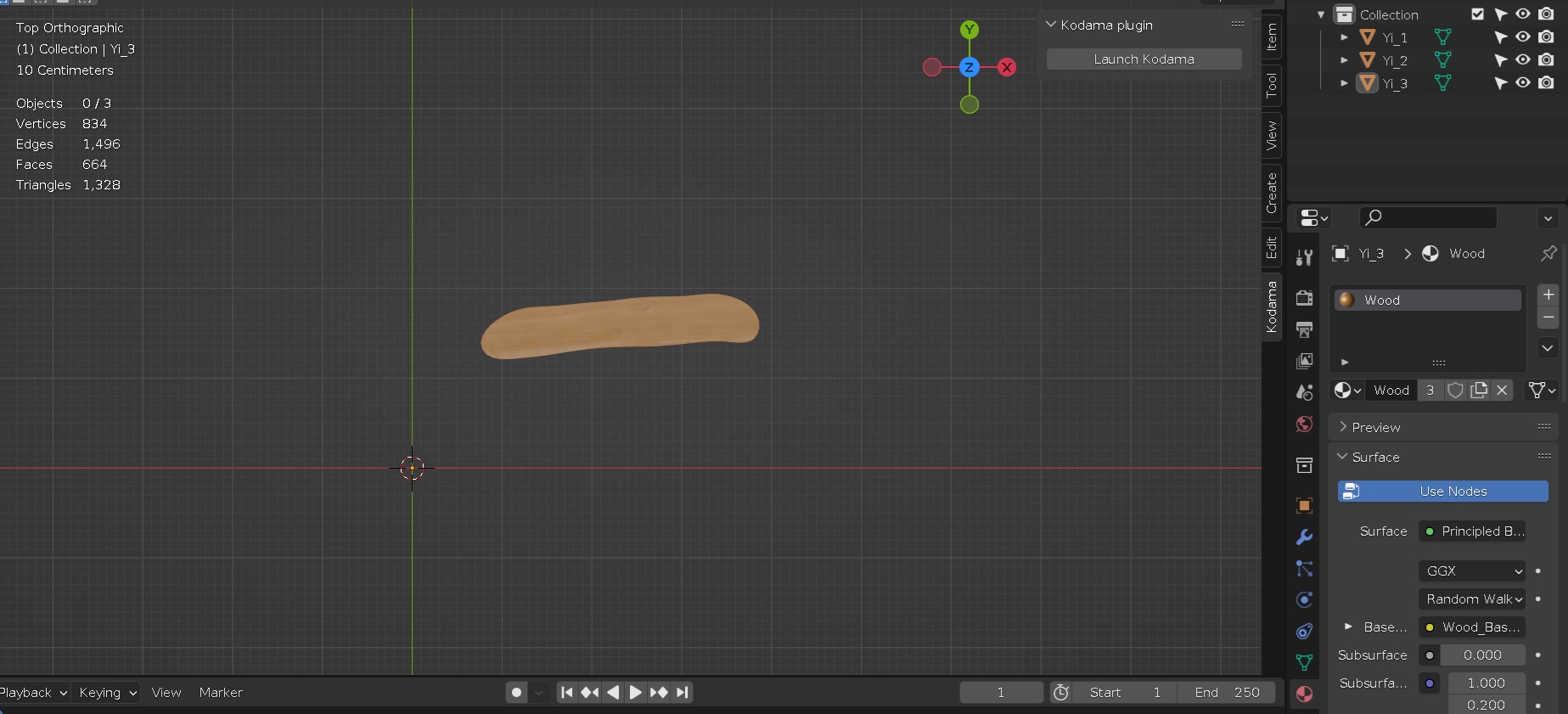
Task: Expand the Base Color row
Action: pos(1348,627)
